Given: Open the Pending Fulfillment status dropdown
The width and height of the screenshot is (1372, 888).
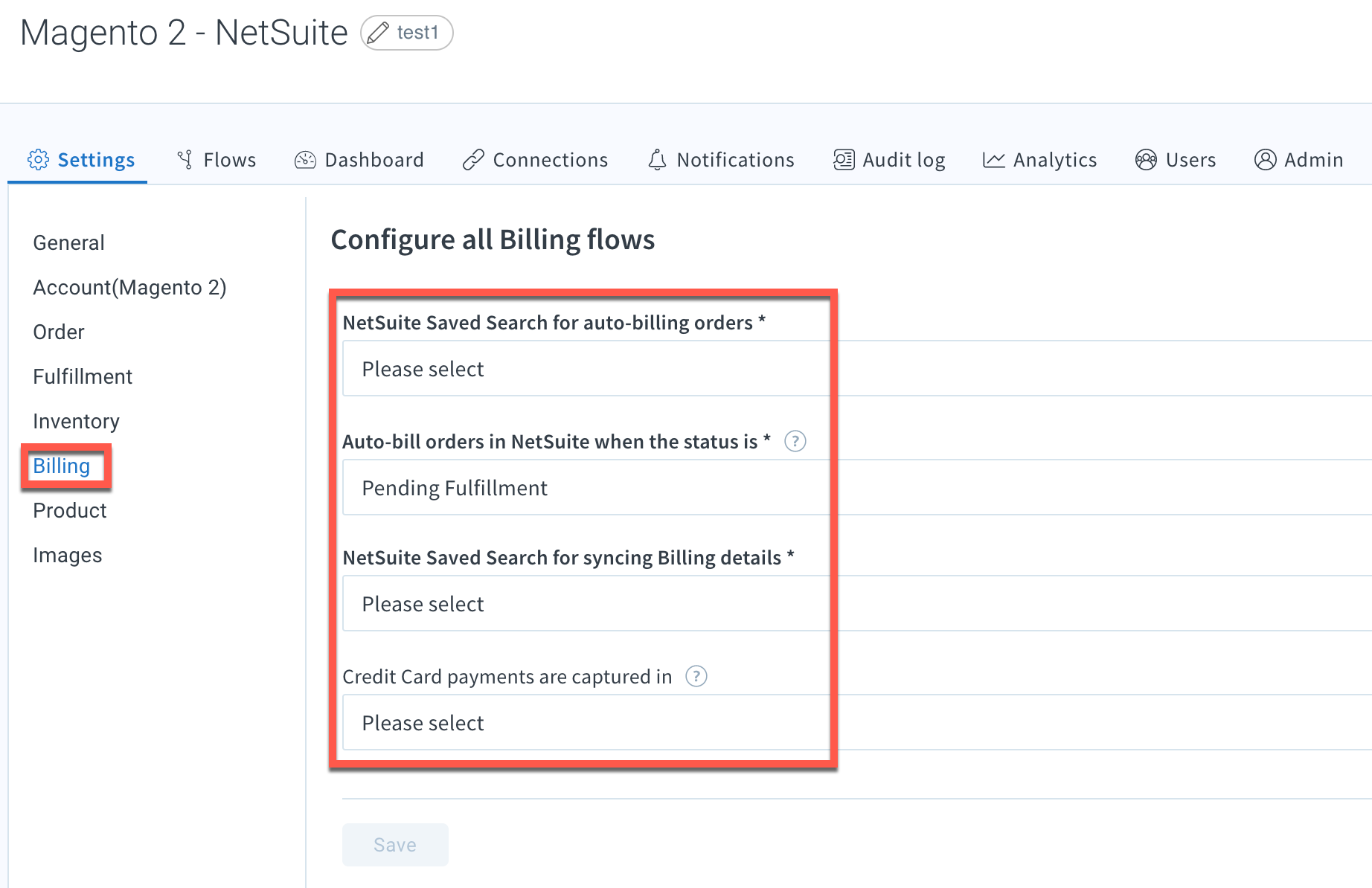Looking at the screenshot, I should (x=857, y=487).
